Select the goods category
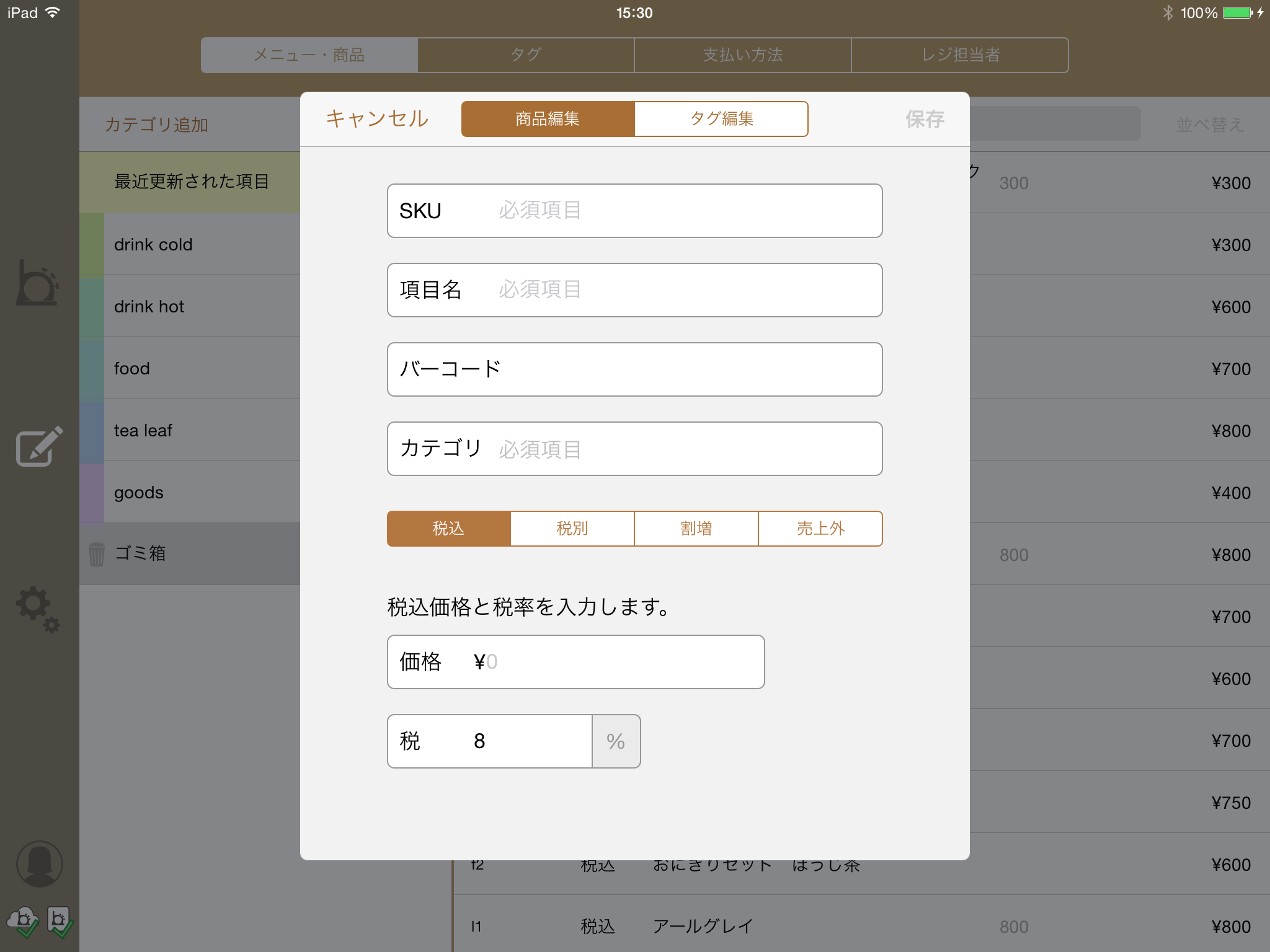 click(x=190, y=492)
